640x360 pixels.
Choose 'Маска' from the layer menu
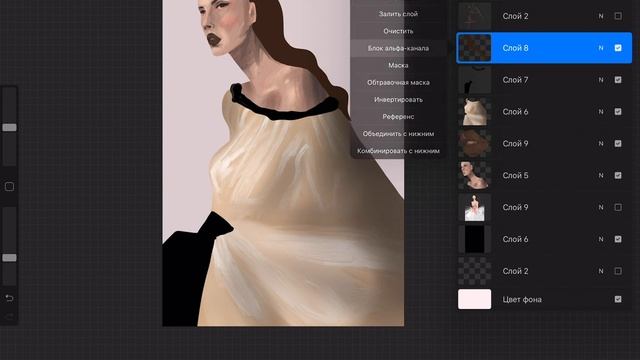tap(398, 65)
